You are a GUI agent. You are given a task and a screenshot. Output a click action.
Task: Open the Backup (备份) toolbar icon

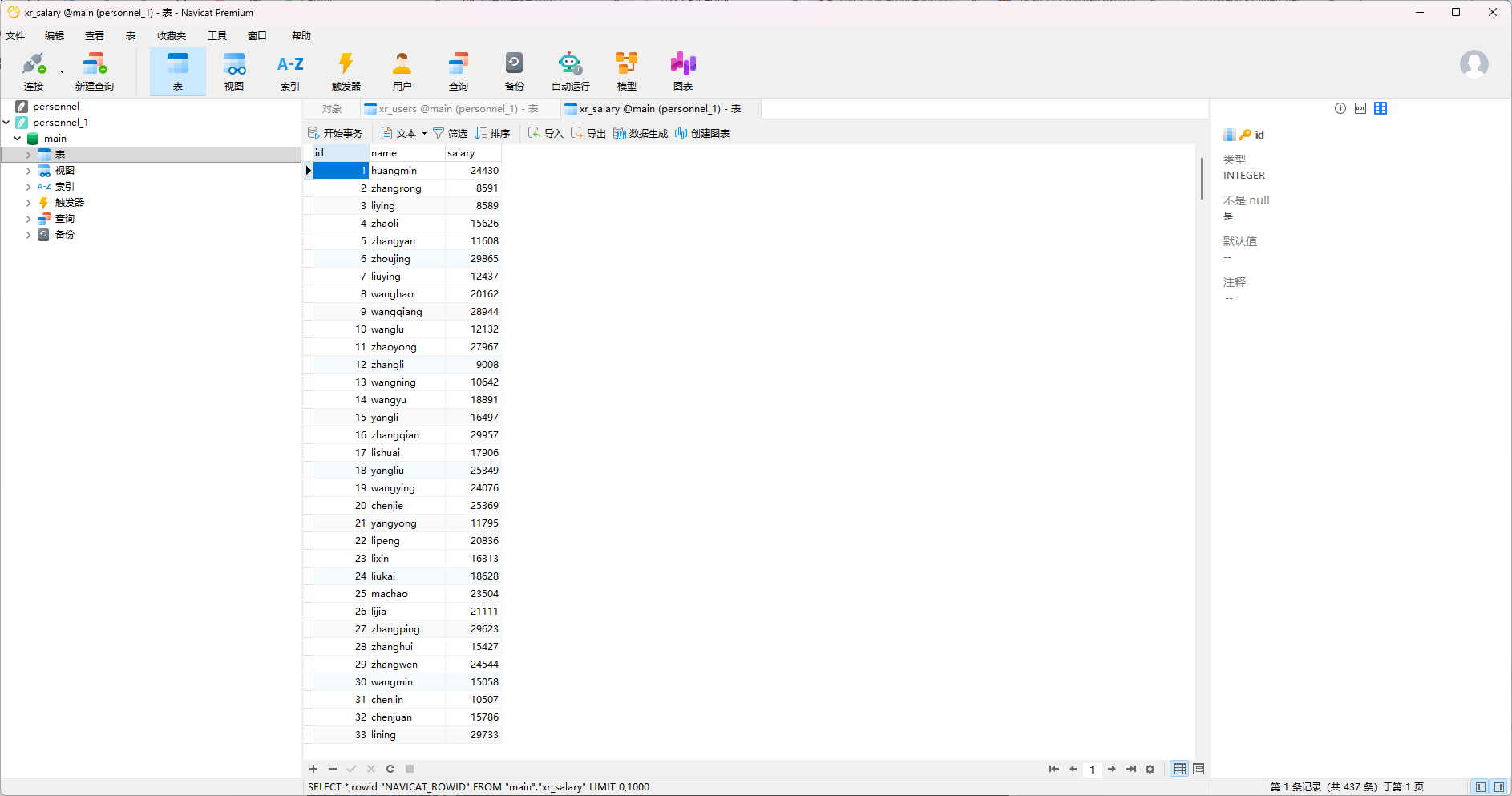514,71
